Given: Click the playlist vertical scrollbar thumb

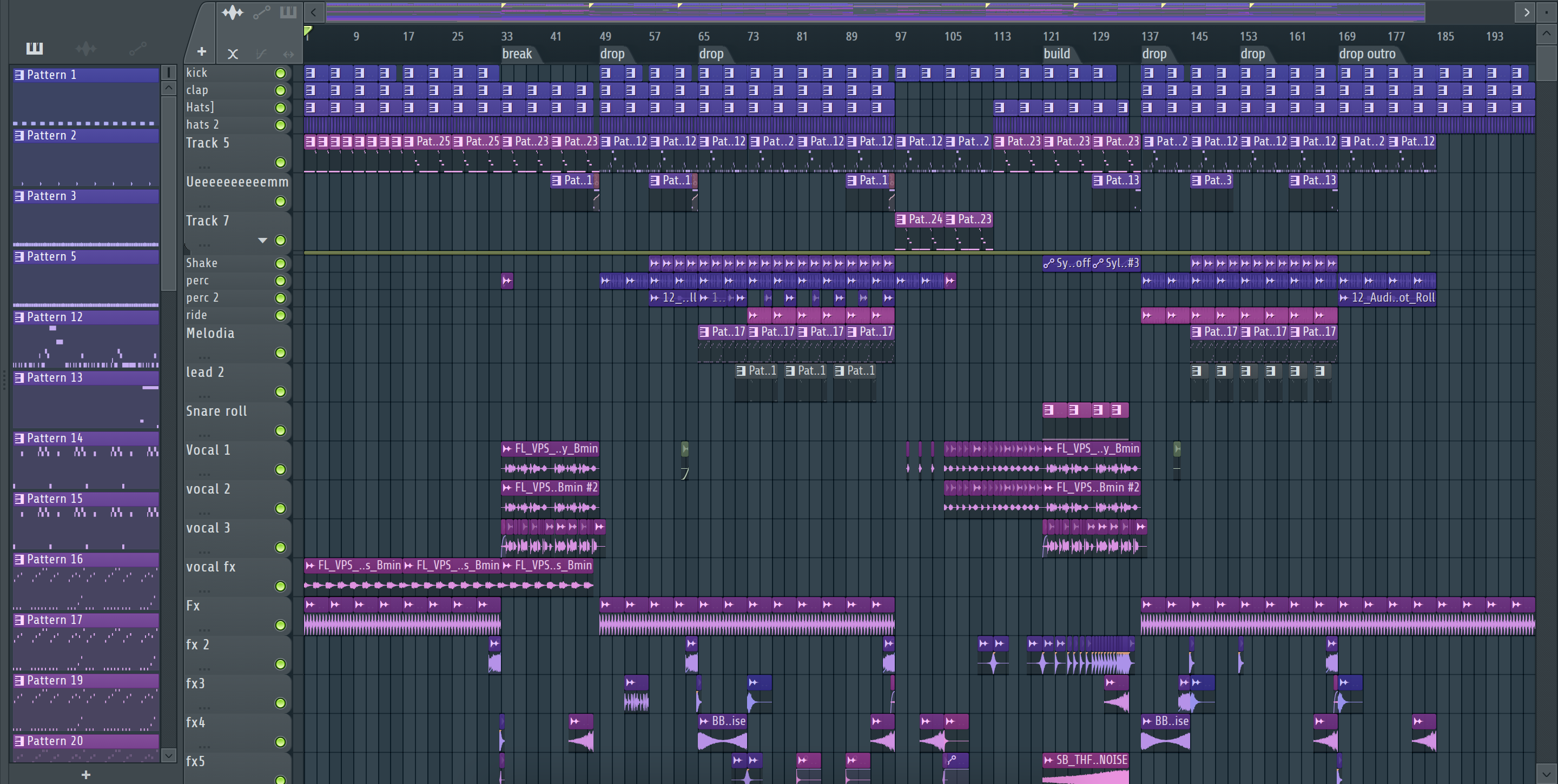Looking at the screenshot, I should click(1547, 63).
